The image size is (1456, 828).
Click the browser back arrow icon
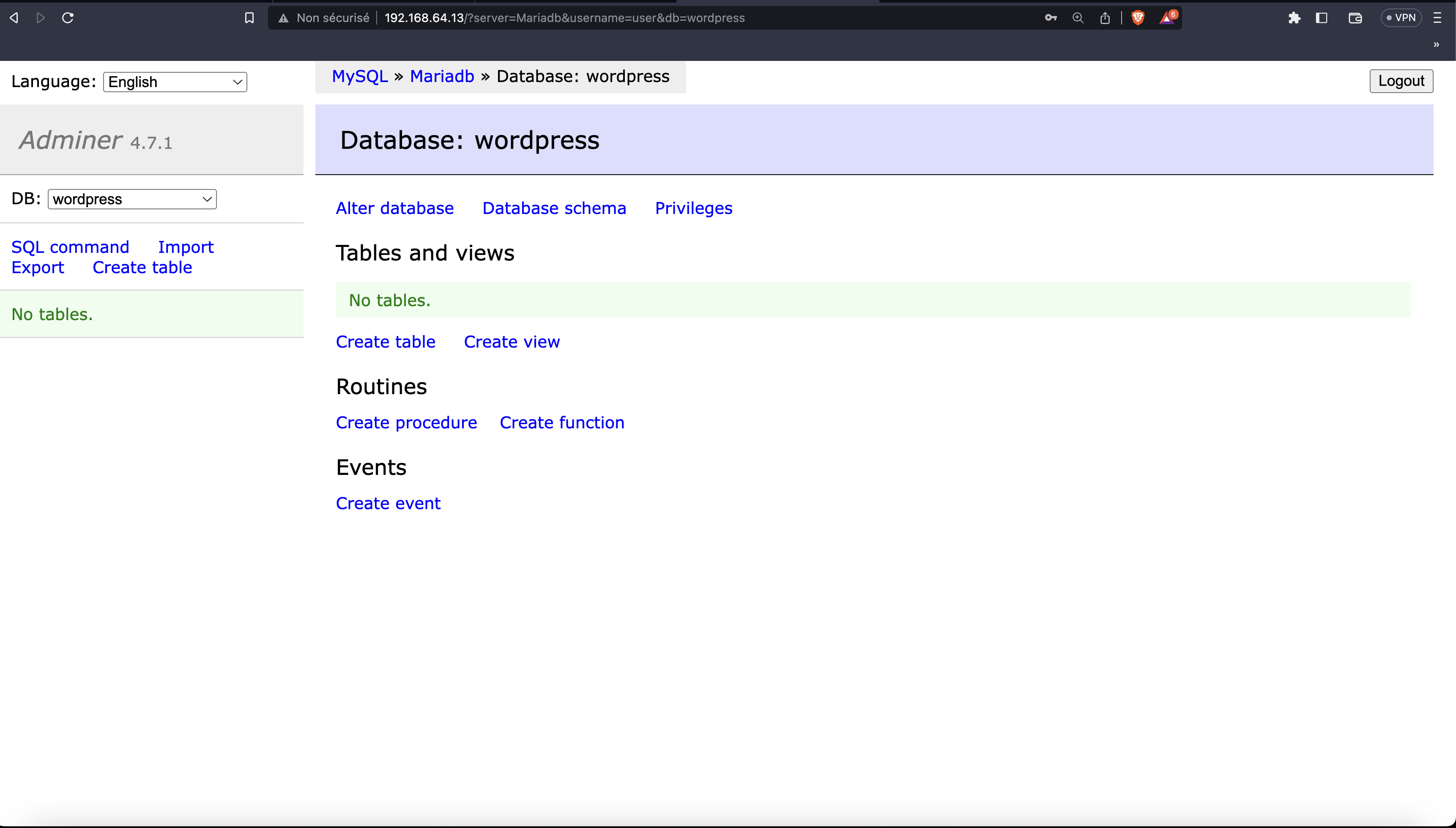click(14, 18)
